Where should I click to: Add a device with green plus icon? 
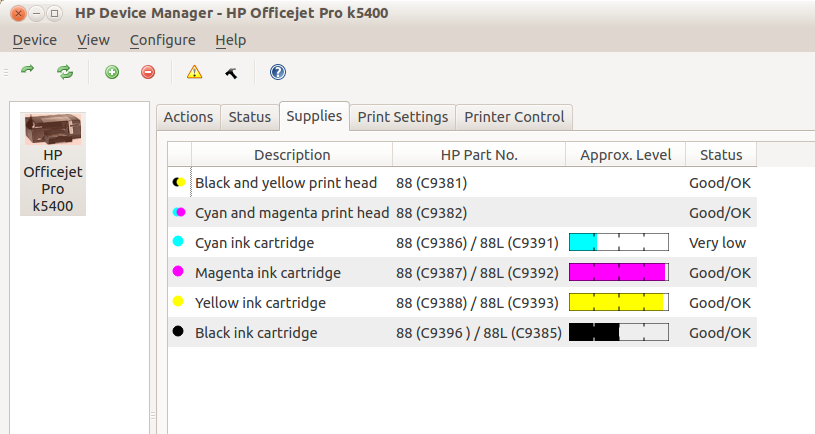tap(112, 72)
